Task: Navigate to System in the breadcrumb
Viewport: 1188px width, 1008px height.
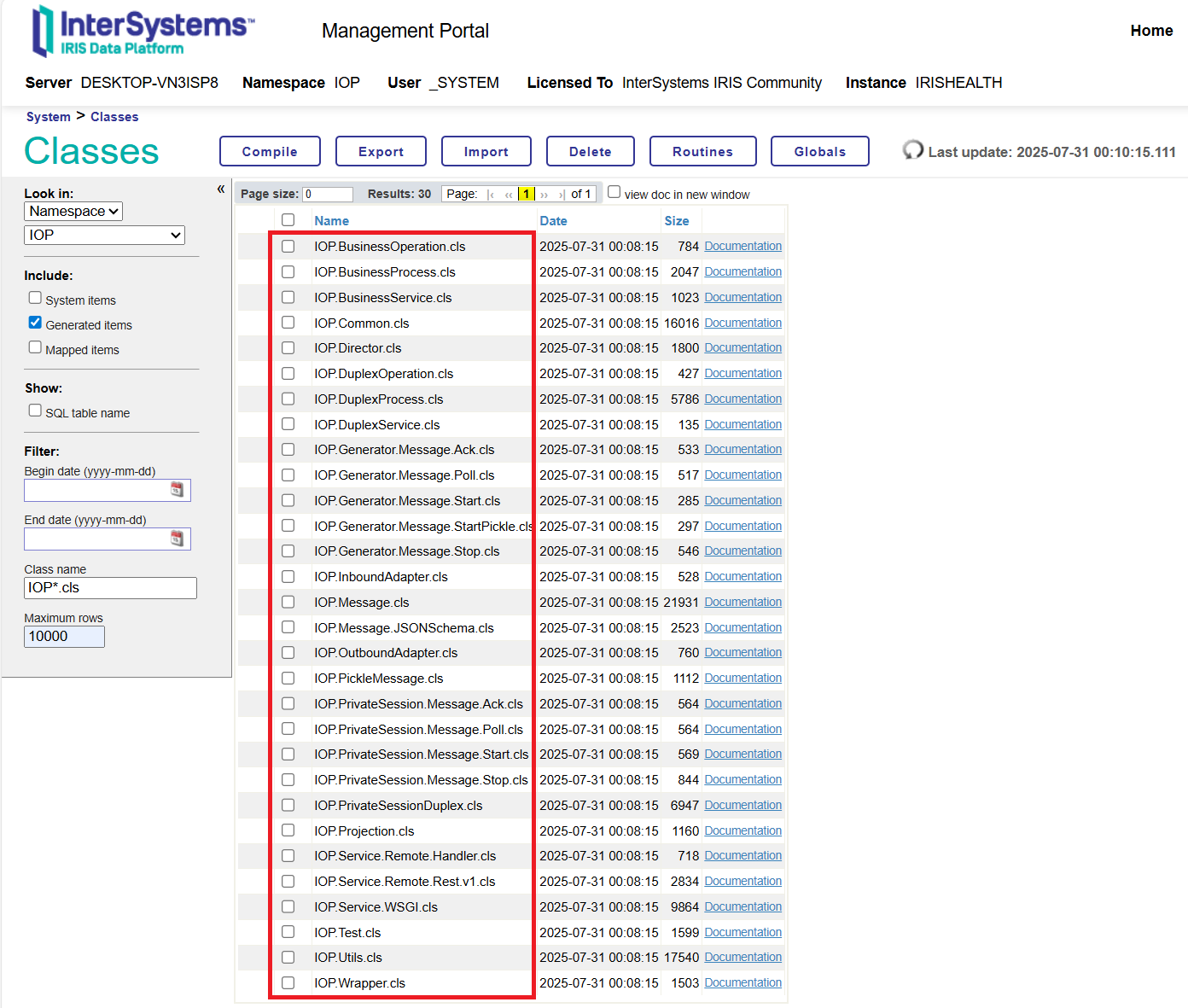Action: pos(48,117)
